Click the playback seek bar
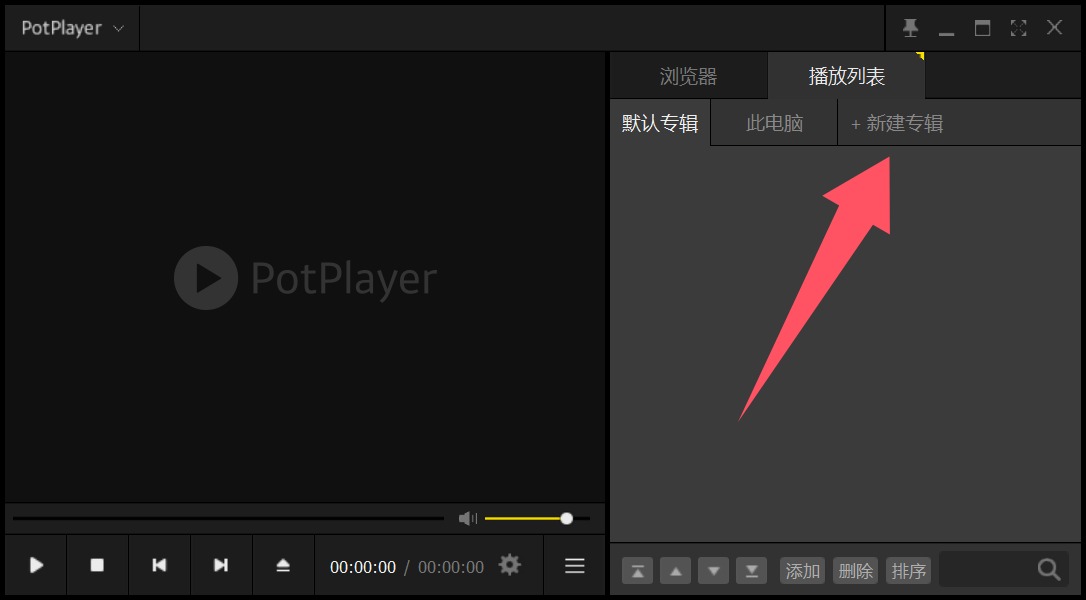Screen dimensions: 1086x600 228,518
